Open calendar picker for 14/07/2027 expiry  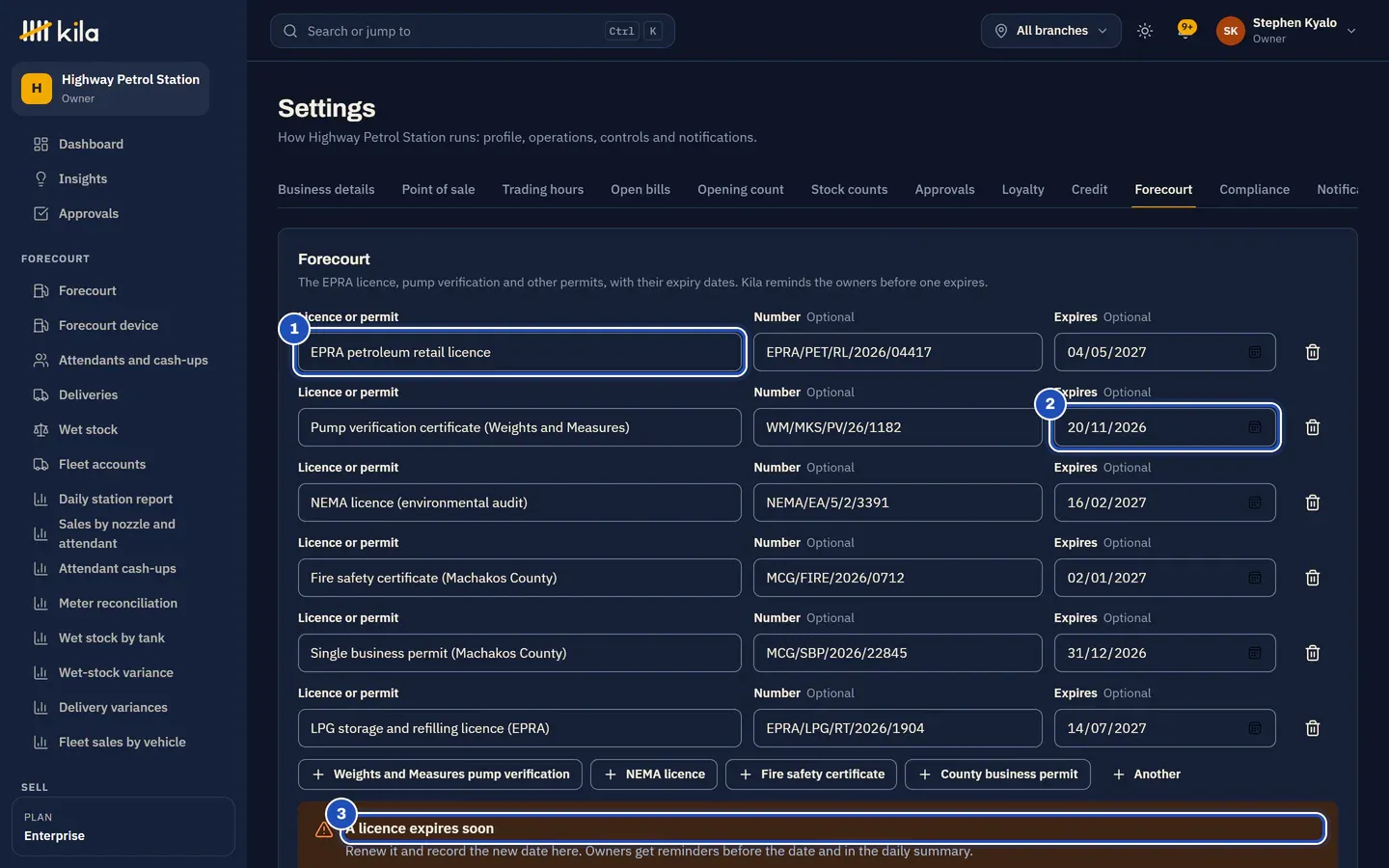tap(1254, 728)
